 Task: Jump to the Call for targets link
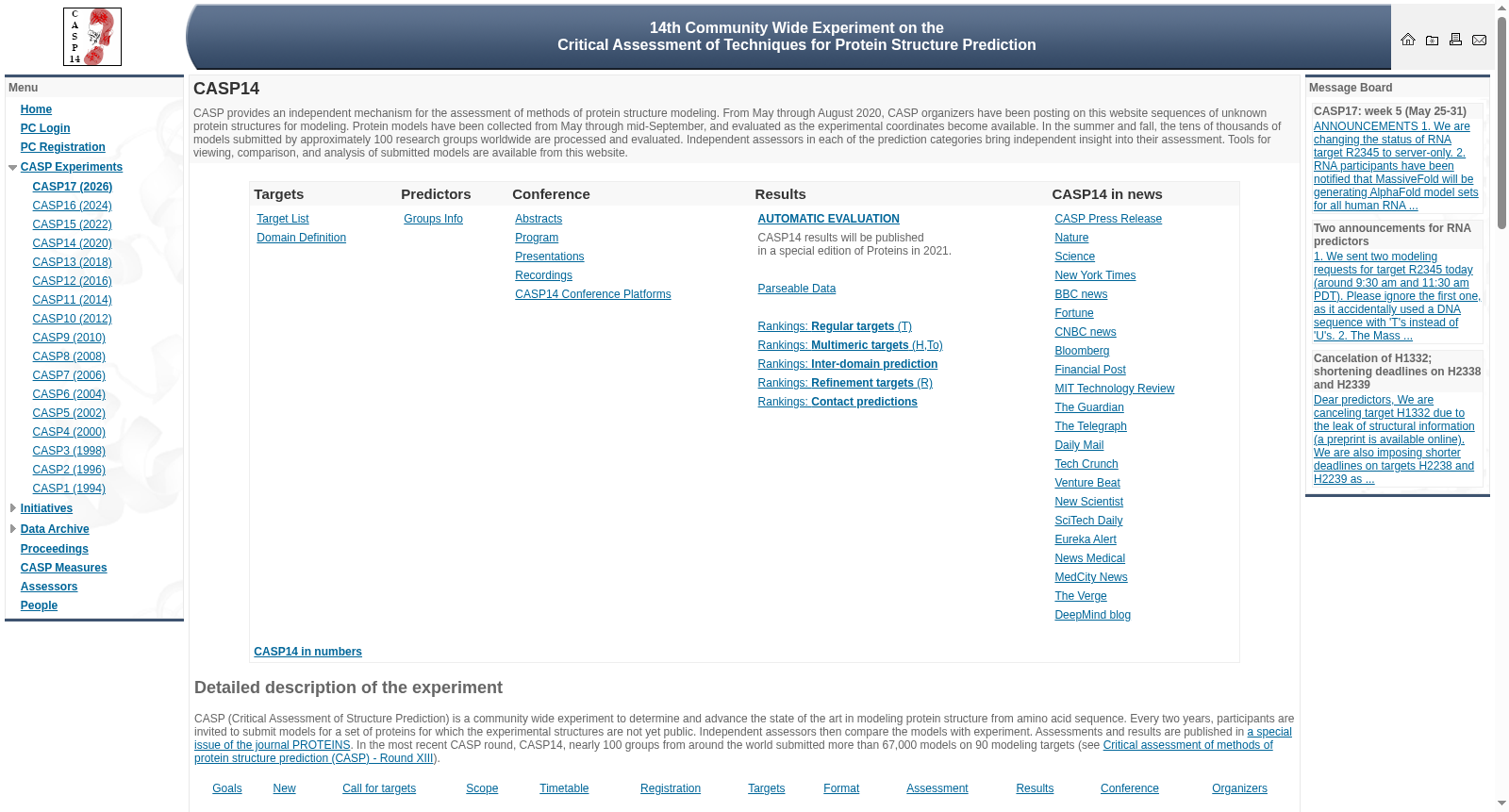pyautogui.click(x=379, y=788)
